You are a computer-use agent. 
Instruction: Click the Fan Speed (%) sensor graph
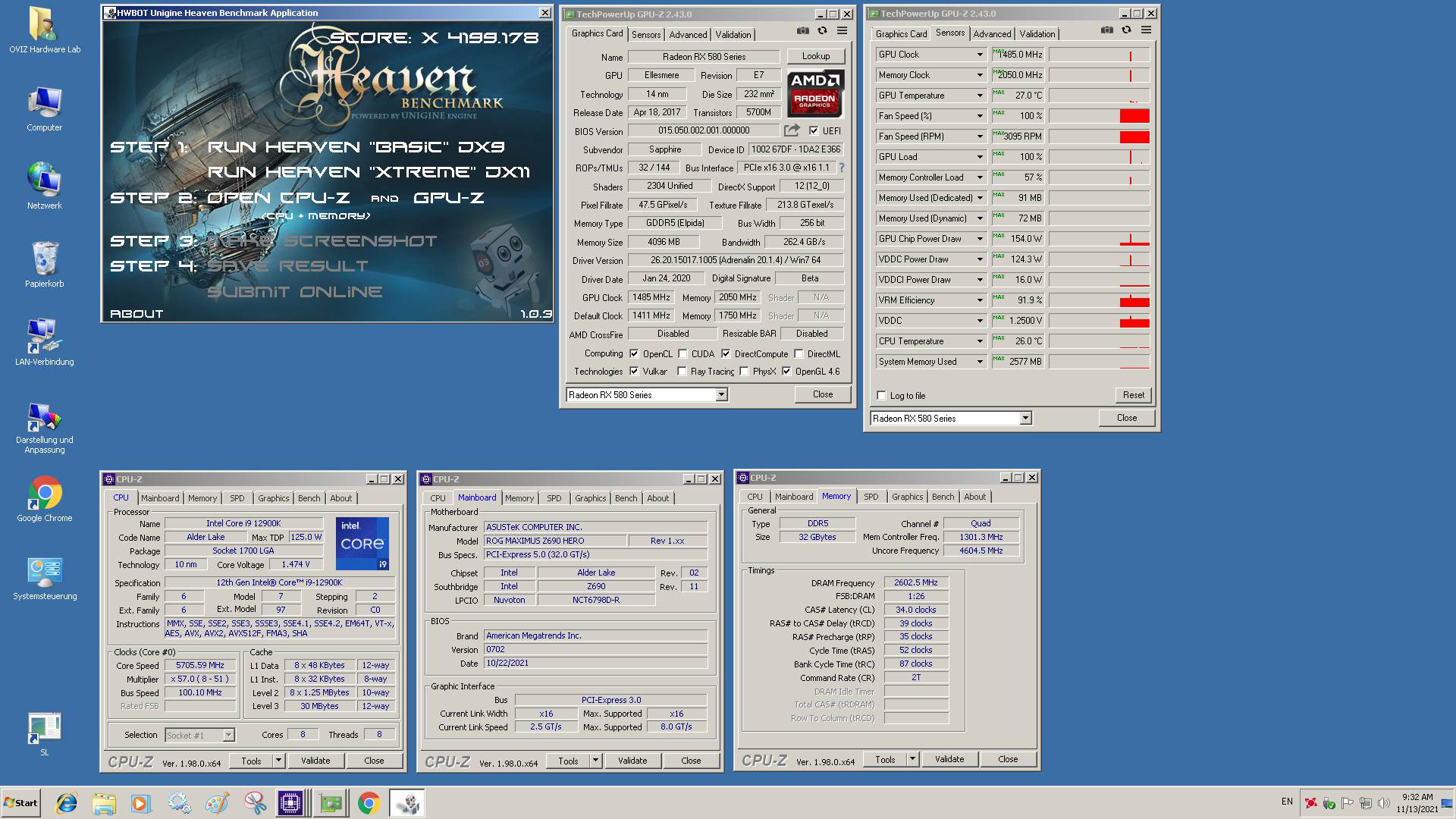1099,116
